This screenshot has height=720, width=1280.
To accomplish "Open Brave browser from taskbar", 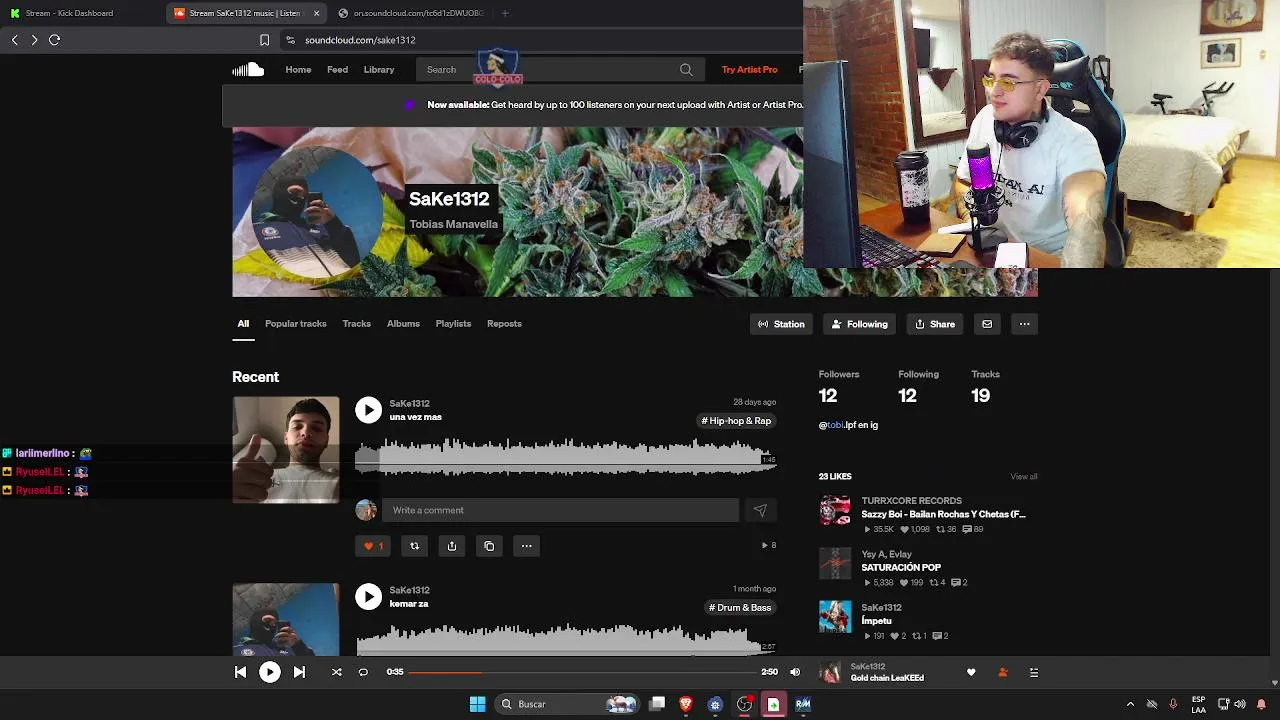I will click(686, 704).
